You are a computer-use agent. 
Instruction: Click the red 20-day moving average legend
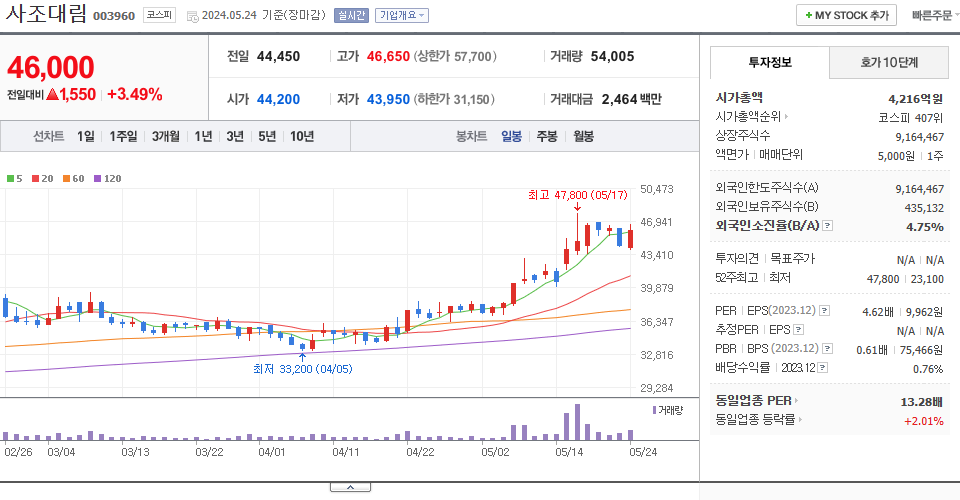point(43,179)
